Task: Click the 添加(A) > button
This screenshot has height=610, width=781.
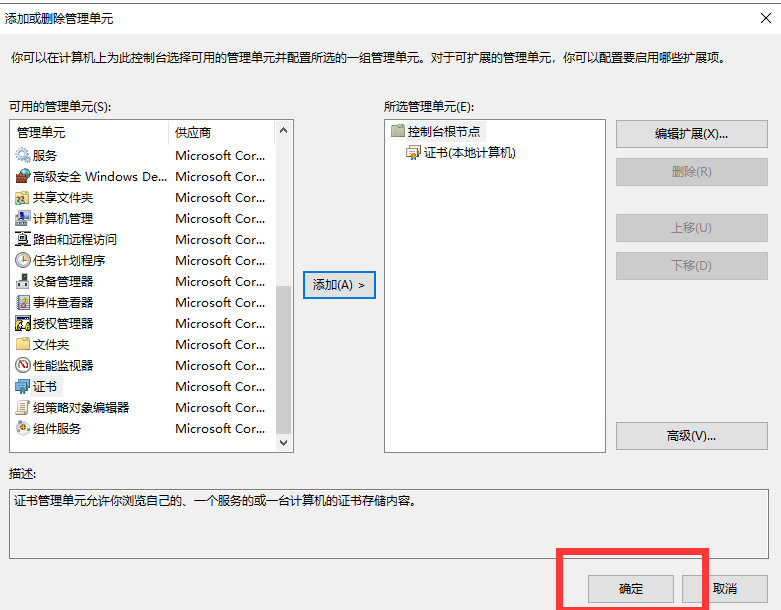Action: coord(339,285)
